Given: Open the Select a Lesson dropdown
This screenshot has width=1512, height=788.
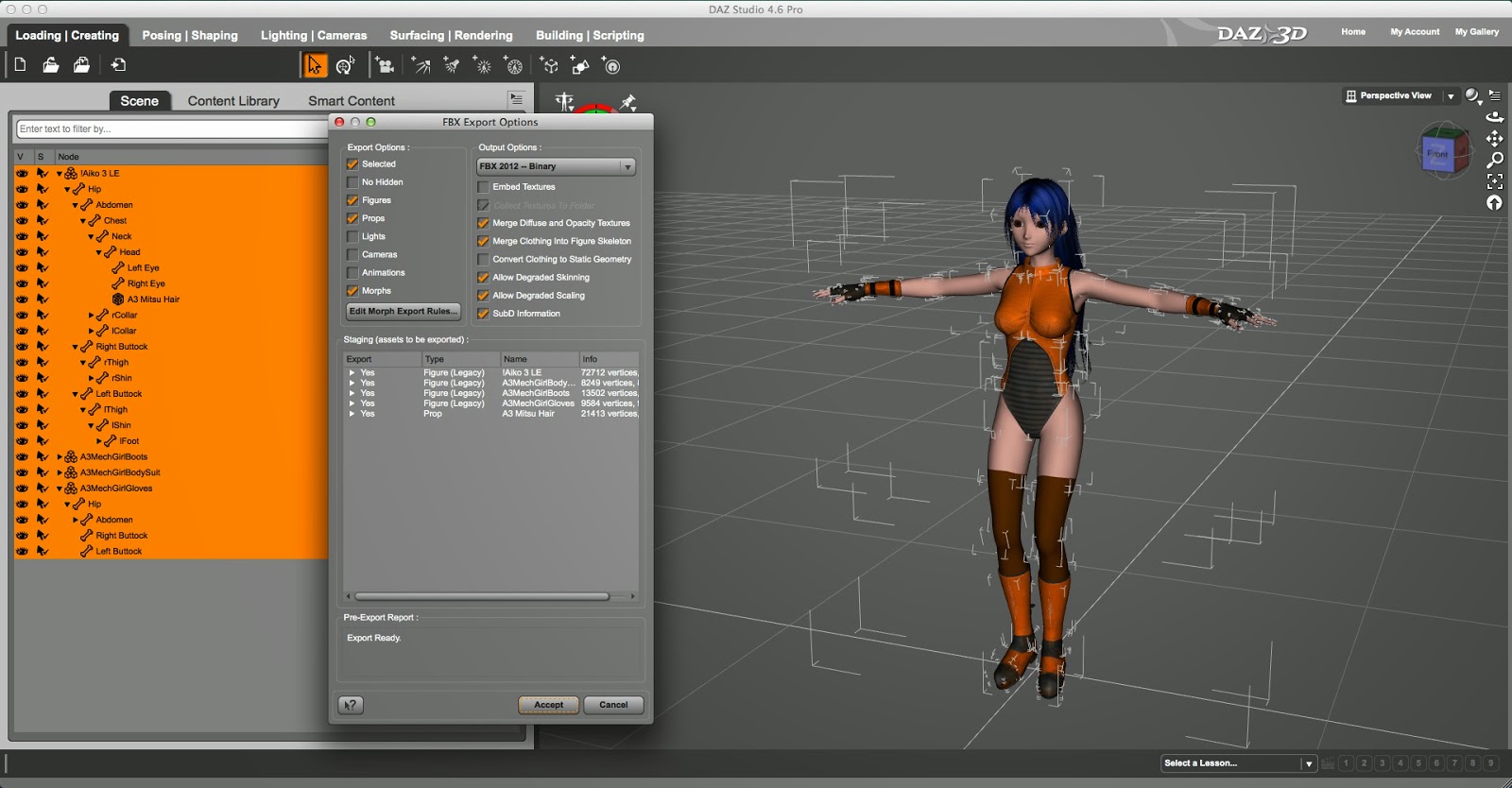Looking at the screenshot, I should (x=1239, y=763).
